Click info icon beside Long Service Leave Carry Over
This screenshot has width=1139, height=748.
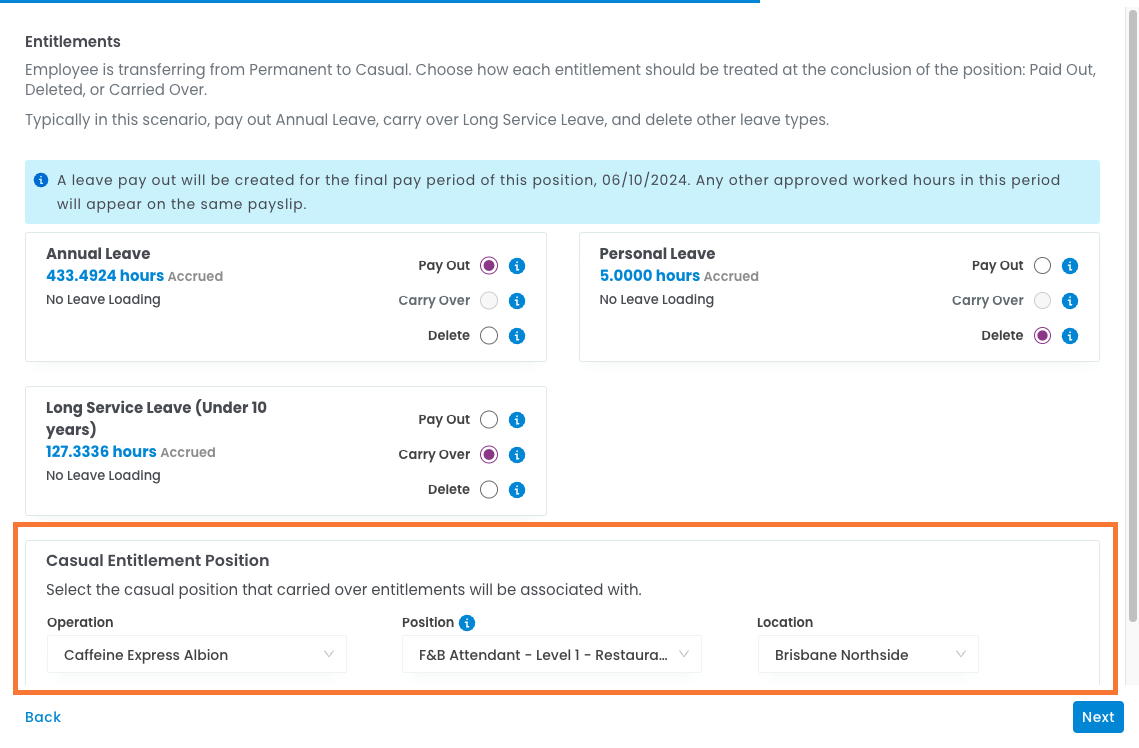(517, 455)
